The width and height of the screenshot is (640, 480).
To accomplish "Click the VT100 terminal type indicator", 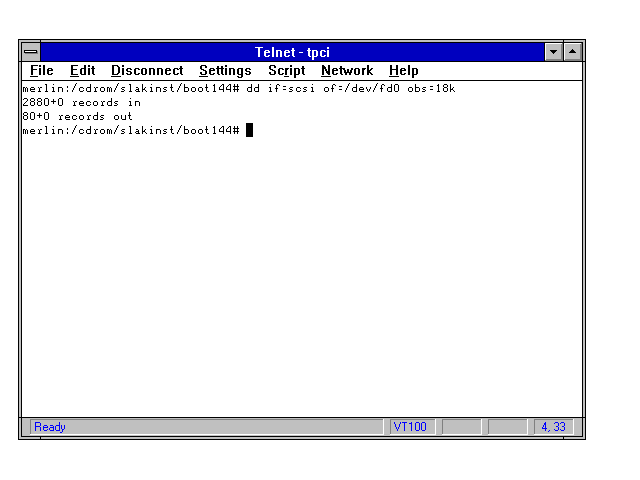I will 410,427.
